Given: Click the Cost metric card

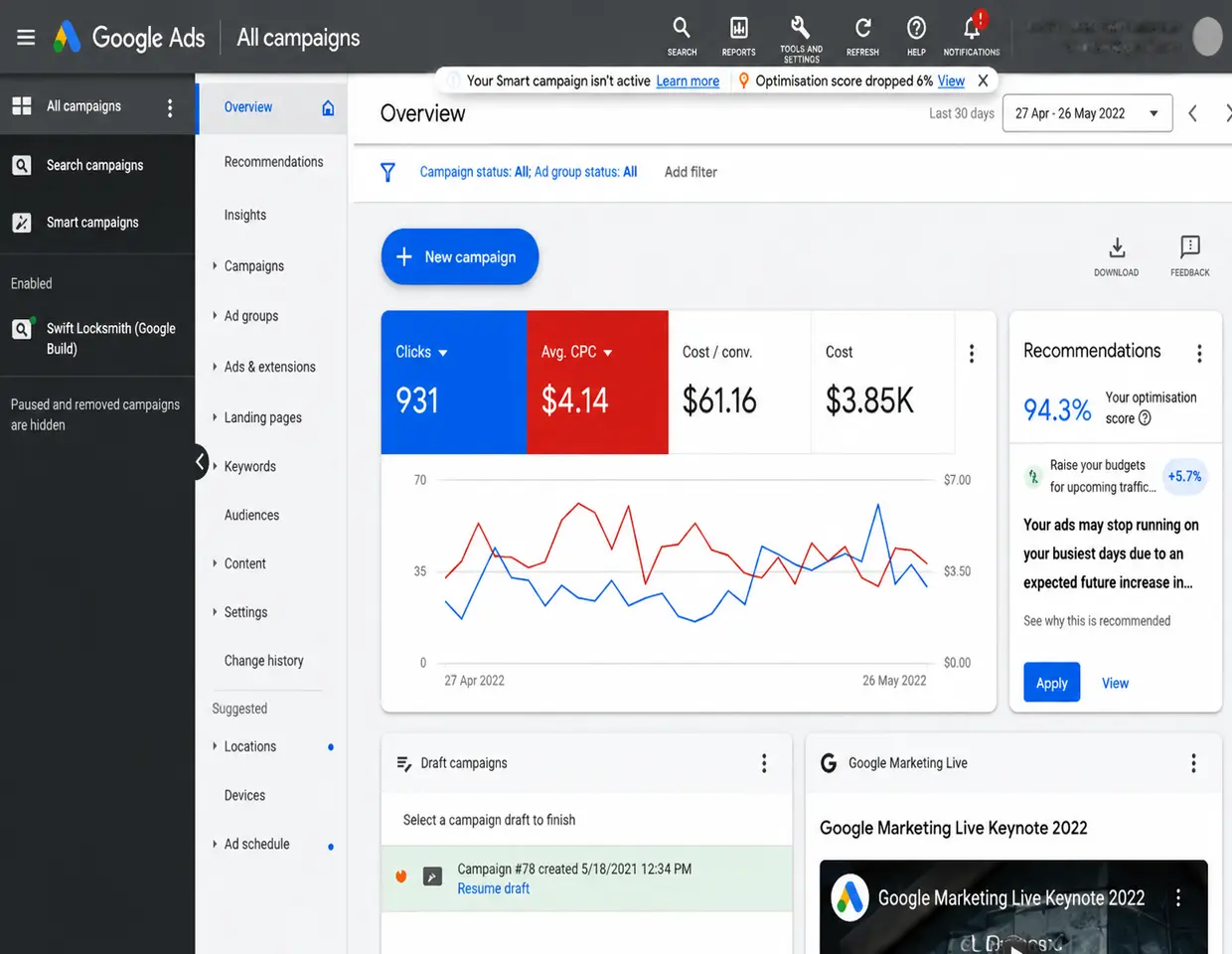Looking at the screenshot, I should [x=882, y=382].
